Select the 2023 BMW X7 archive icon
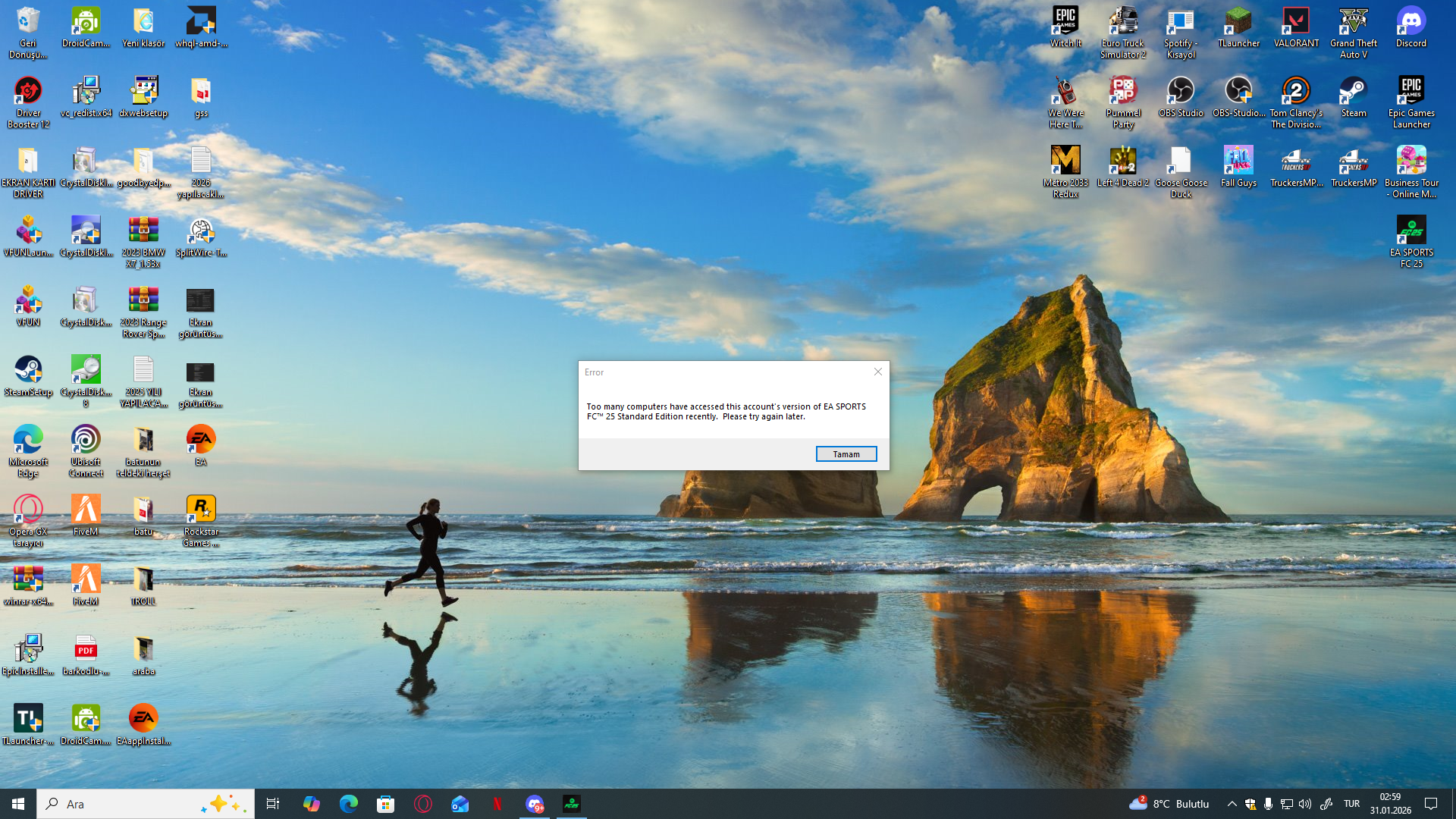This screenshot has height=819, width=1456. (x=143, y=242)
